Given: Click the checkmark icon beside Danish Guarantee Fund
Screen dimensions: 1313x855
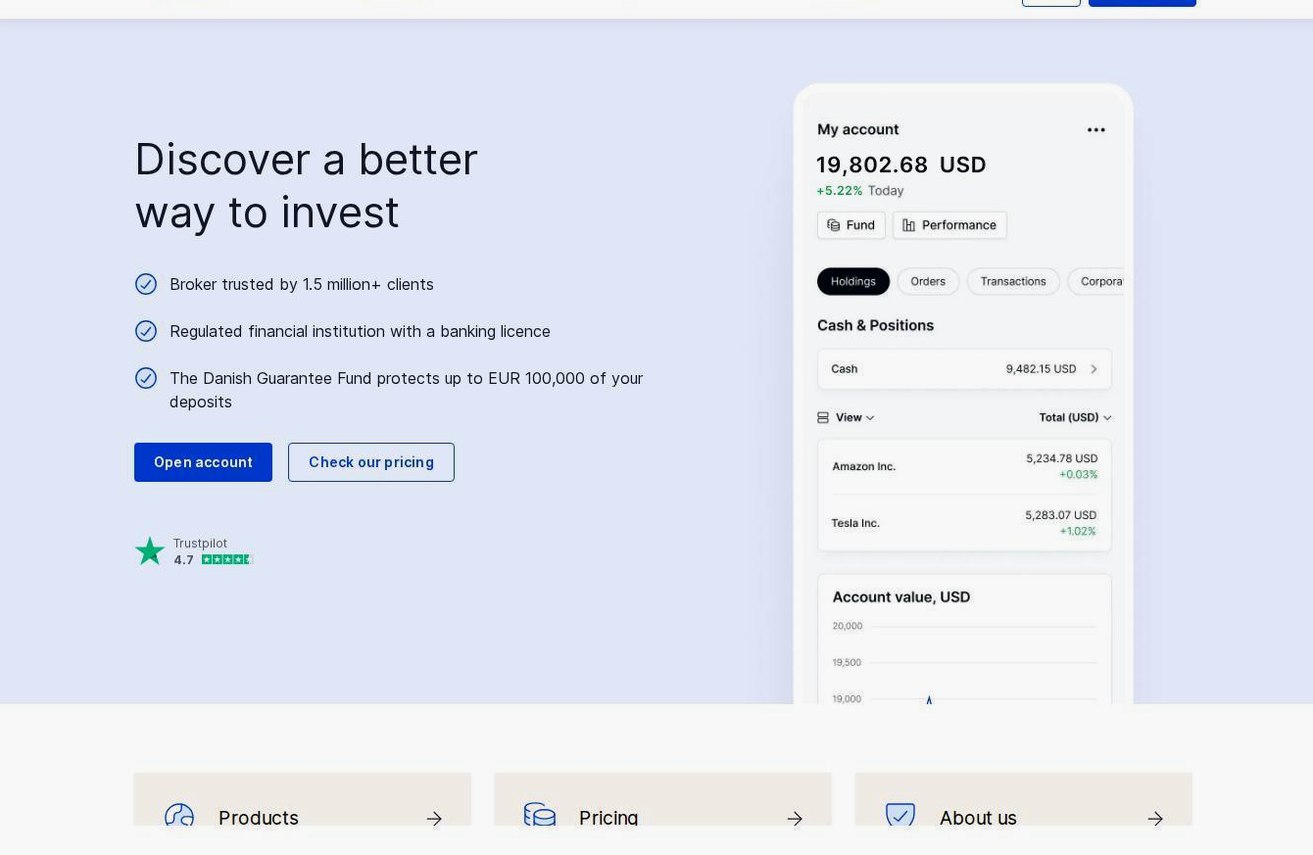Looking at the screenshot, I should pos(146,378).
